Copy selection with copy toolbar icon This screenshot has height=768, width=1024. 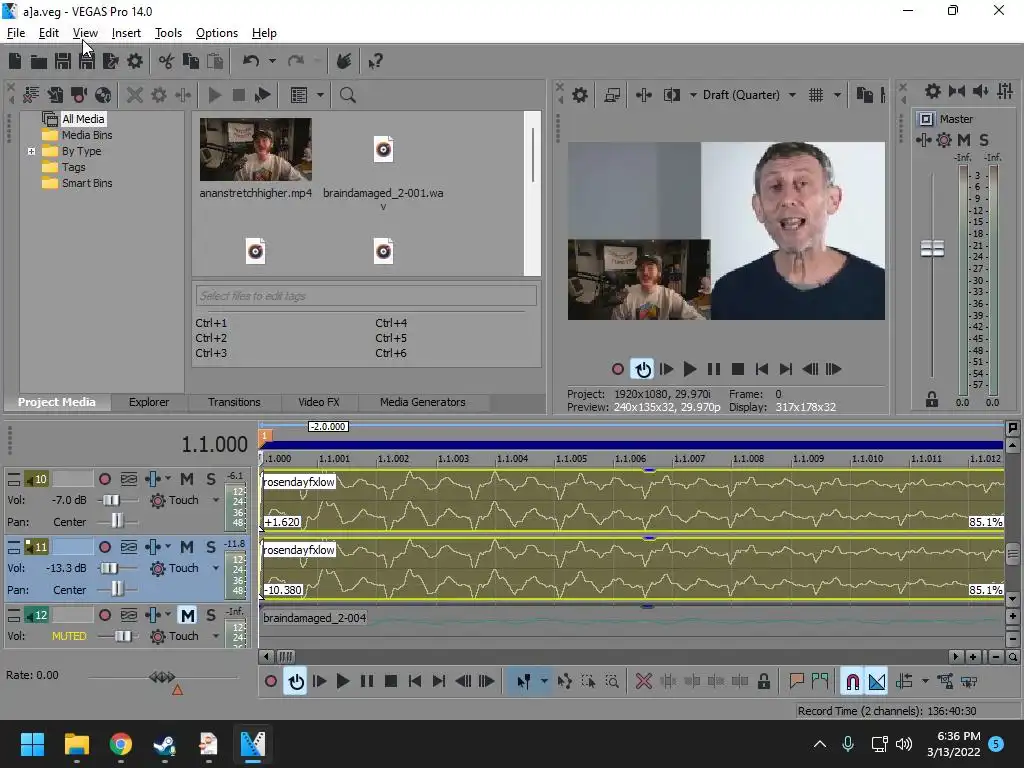click(x=191, y=61)
